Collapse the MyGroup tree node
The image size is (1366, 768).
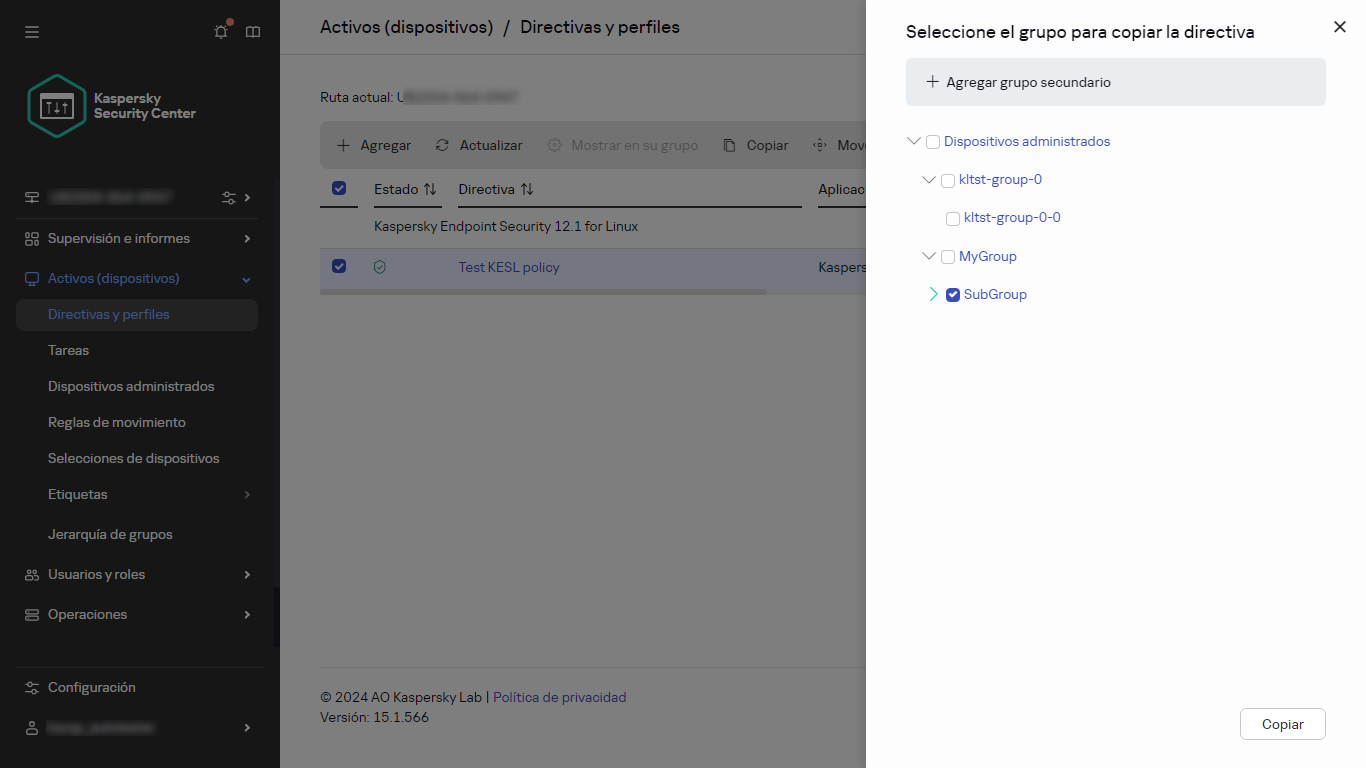(x=928, y=257)
